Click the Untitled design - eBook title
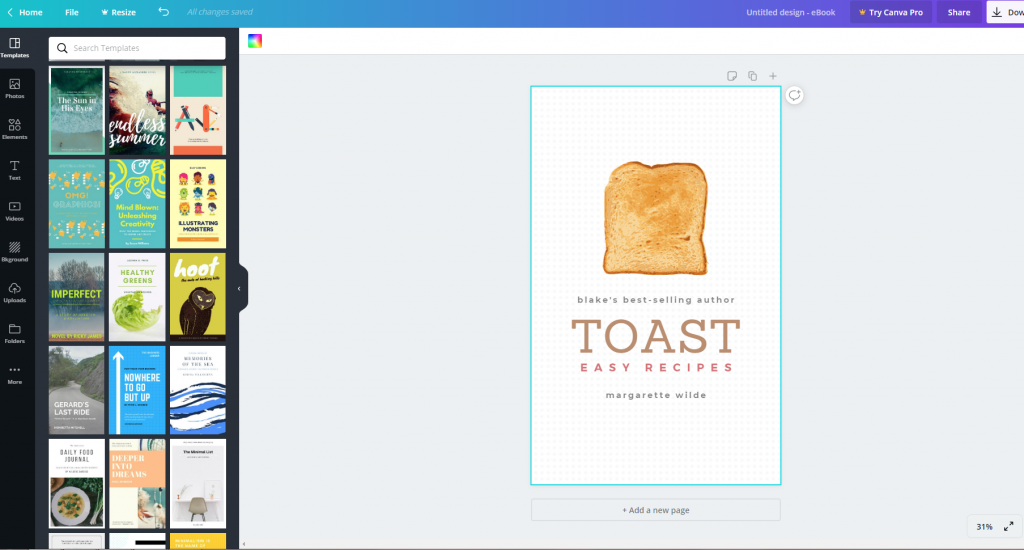The width and height of the screenshot is (1024, 550). 790,12
